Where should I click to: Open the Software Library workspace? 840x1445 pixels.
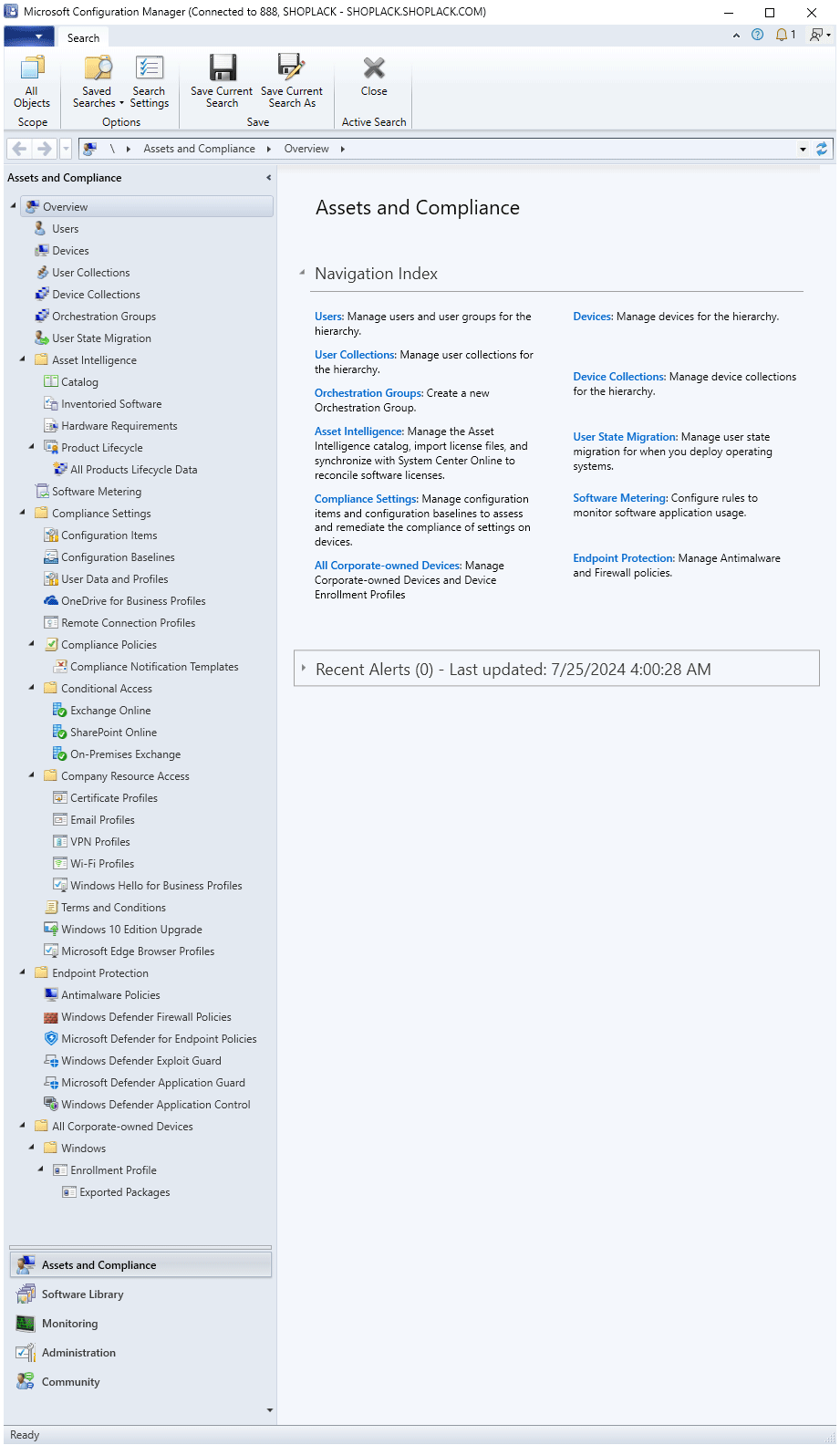[82, 1294]
